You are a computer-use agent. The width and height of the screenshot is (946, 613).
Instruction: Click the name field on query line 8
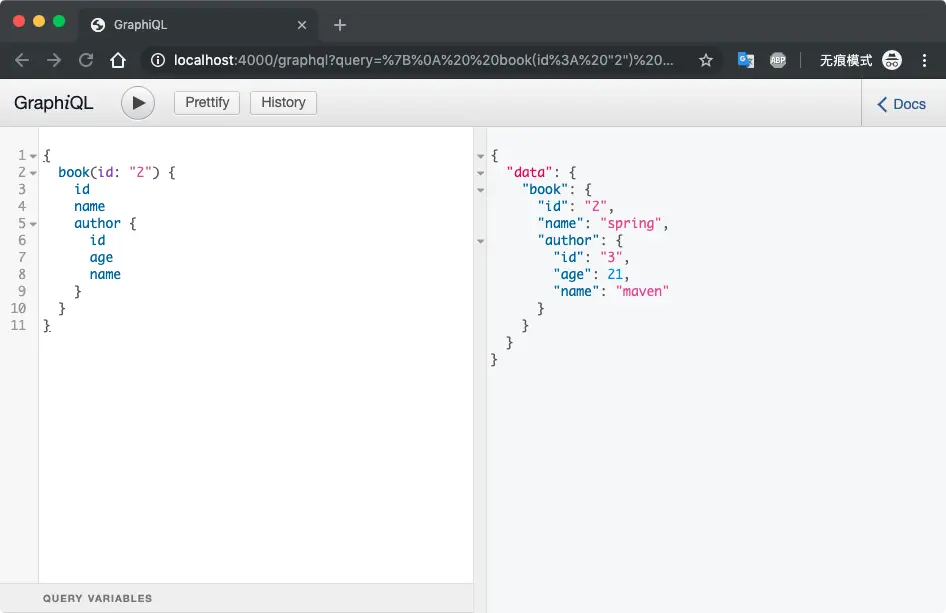[105, 275]
